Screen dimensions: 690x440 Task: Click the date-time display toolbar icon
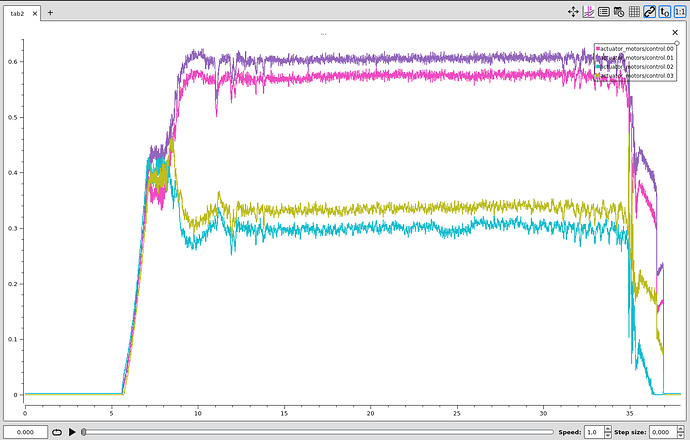619,12
